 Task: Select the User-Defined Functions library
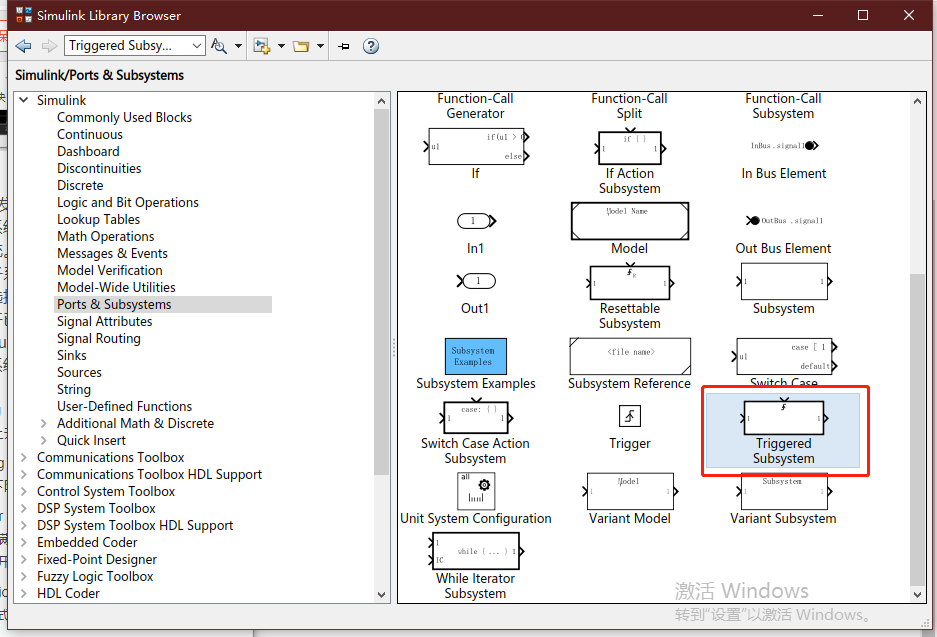pos(124,406)
